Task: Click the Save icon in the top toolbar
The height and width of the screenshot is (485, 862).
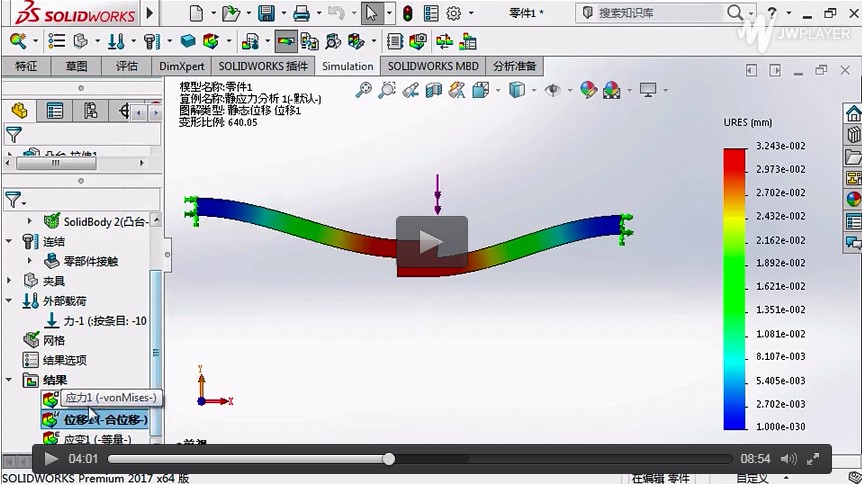Action: [x=266, y=13]
